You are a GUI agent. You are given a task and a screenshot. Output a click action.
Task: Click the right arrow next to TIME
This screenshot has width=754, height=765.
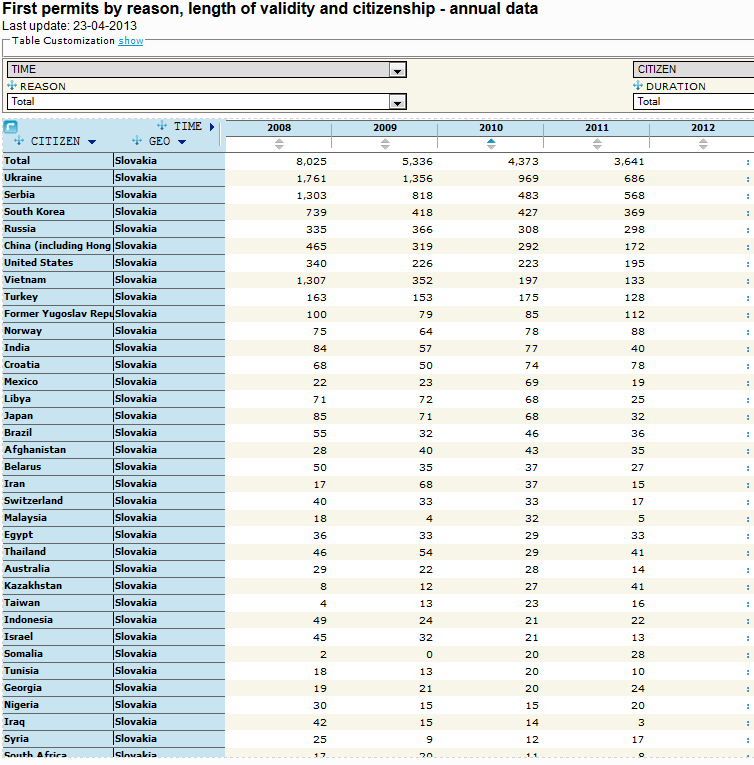click(212, 127)
